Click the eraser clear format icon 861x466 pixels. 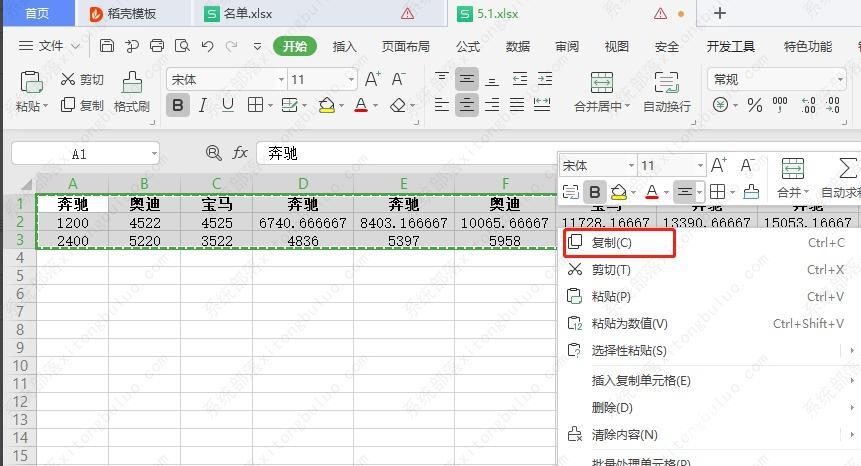pyautogui.click(x=398, y=105)
